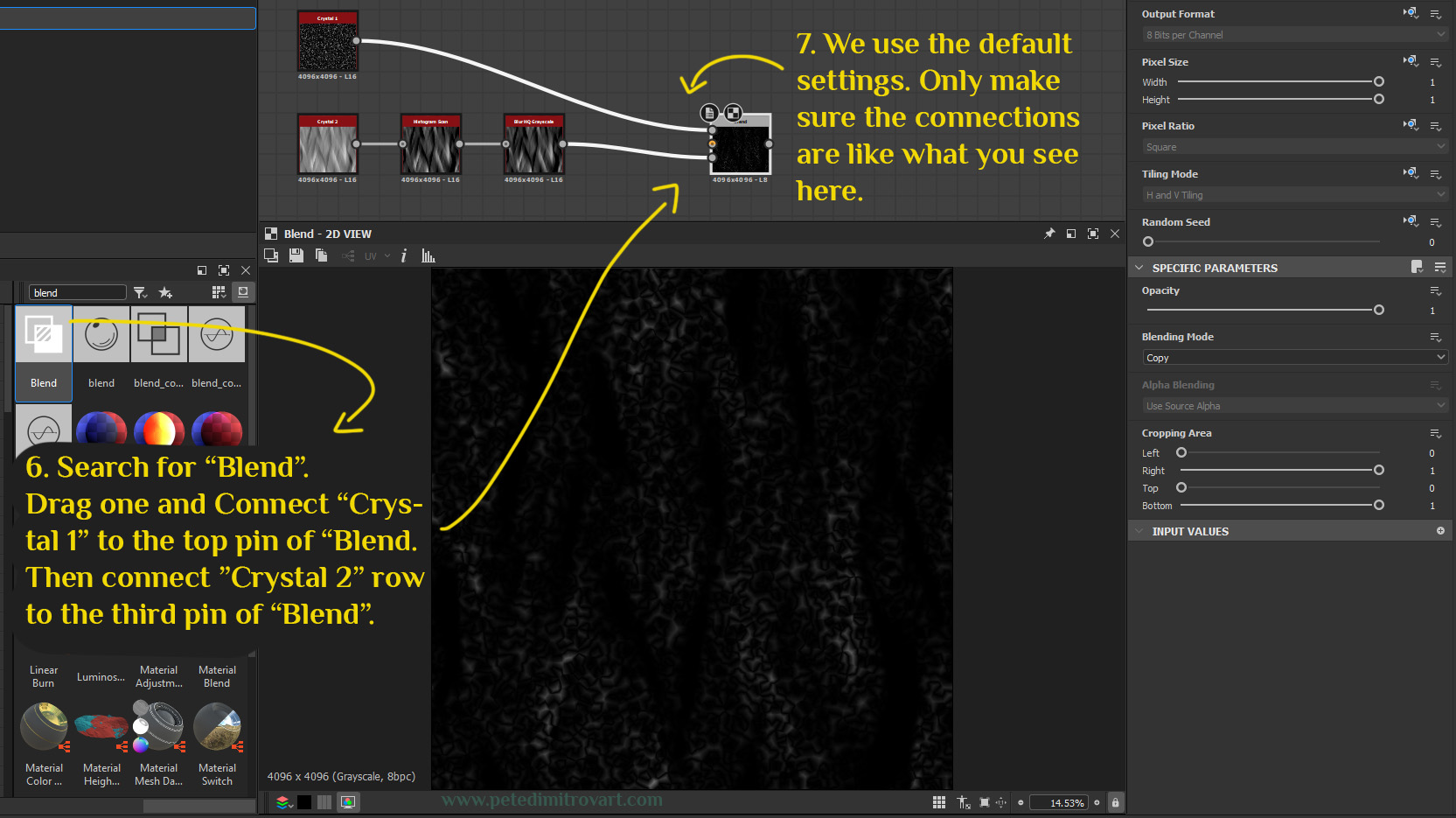The width and height of the screenshot is (1456, 818).
Task: Select Material Switch in the library
Action: (217, 744)
